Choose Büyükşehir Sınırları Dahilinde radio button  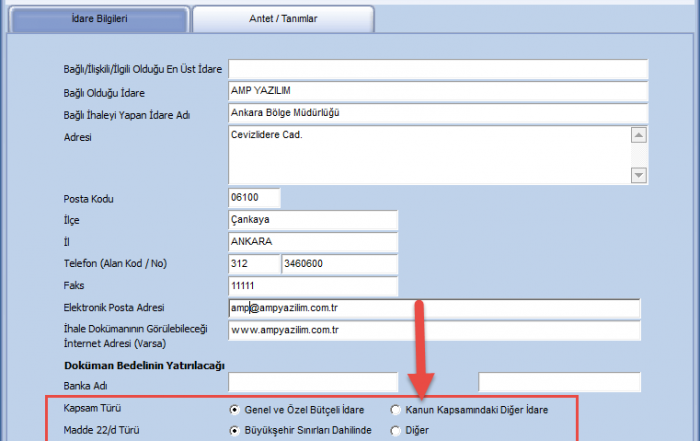235,431
